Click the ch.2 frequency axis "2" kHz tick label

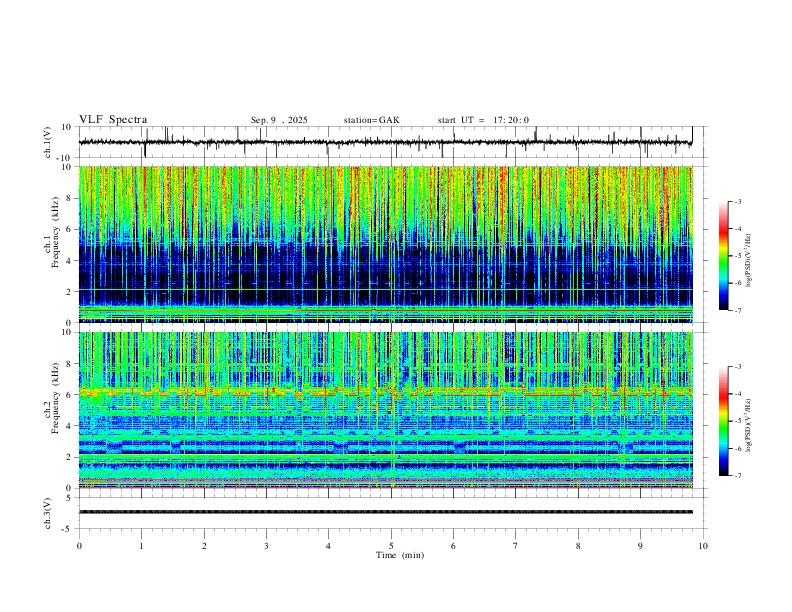click(x=70, y=457)
